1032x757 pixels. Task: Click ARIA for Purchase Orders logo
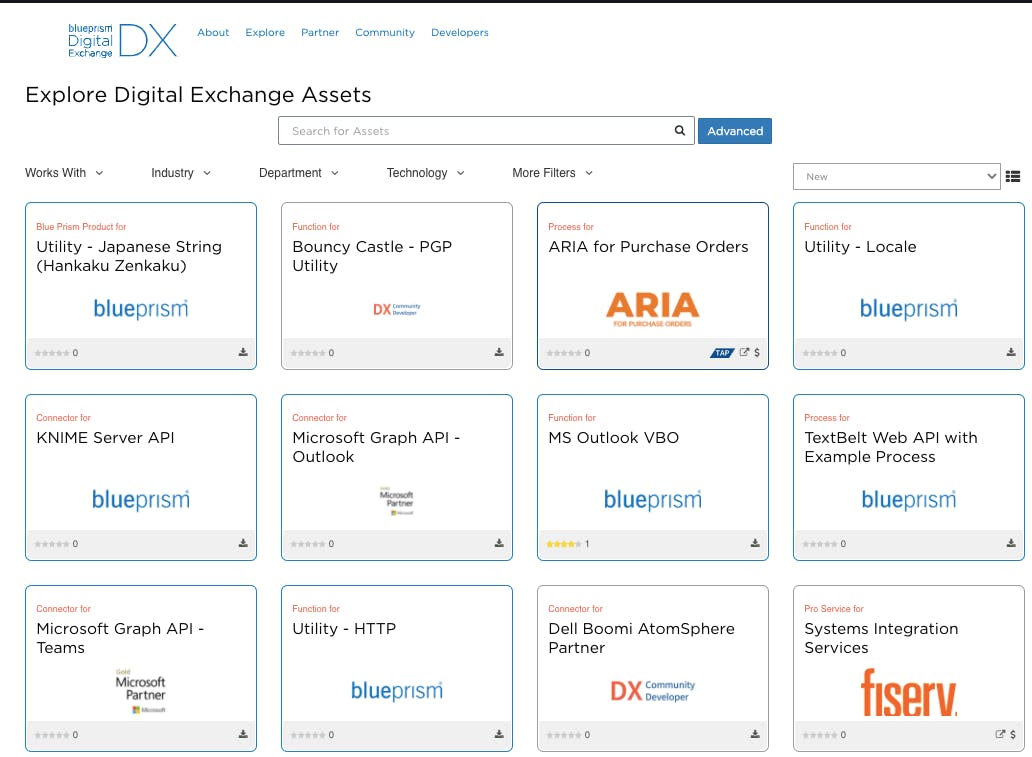pos(652,309)
